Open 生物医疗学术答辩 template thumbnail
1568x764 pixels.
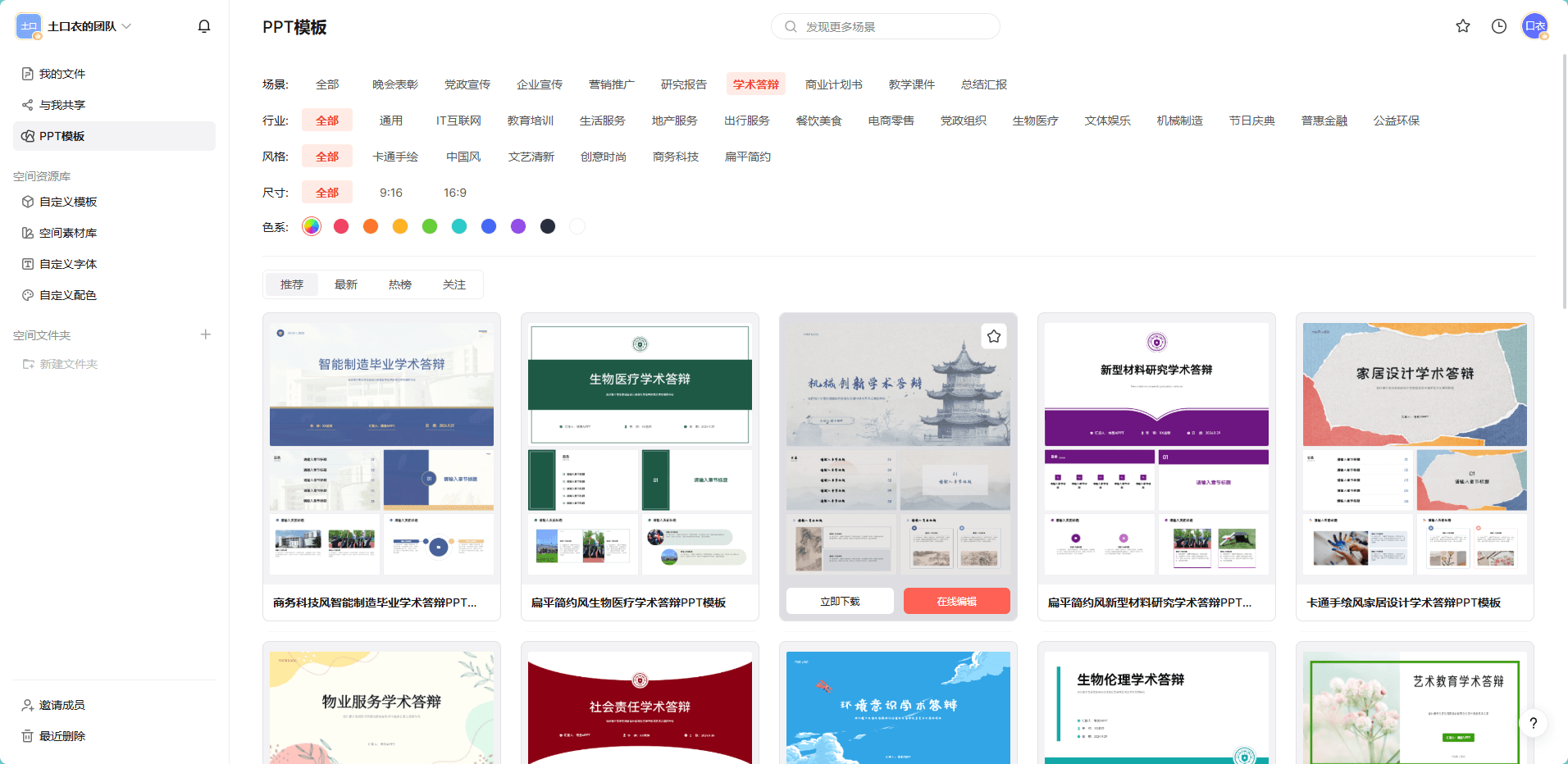pyautogui.click(x=640, y=448)
